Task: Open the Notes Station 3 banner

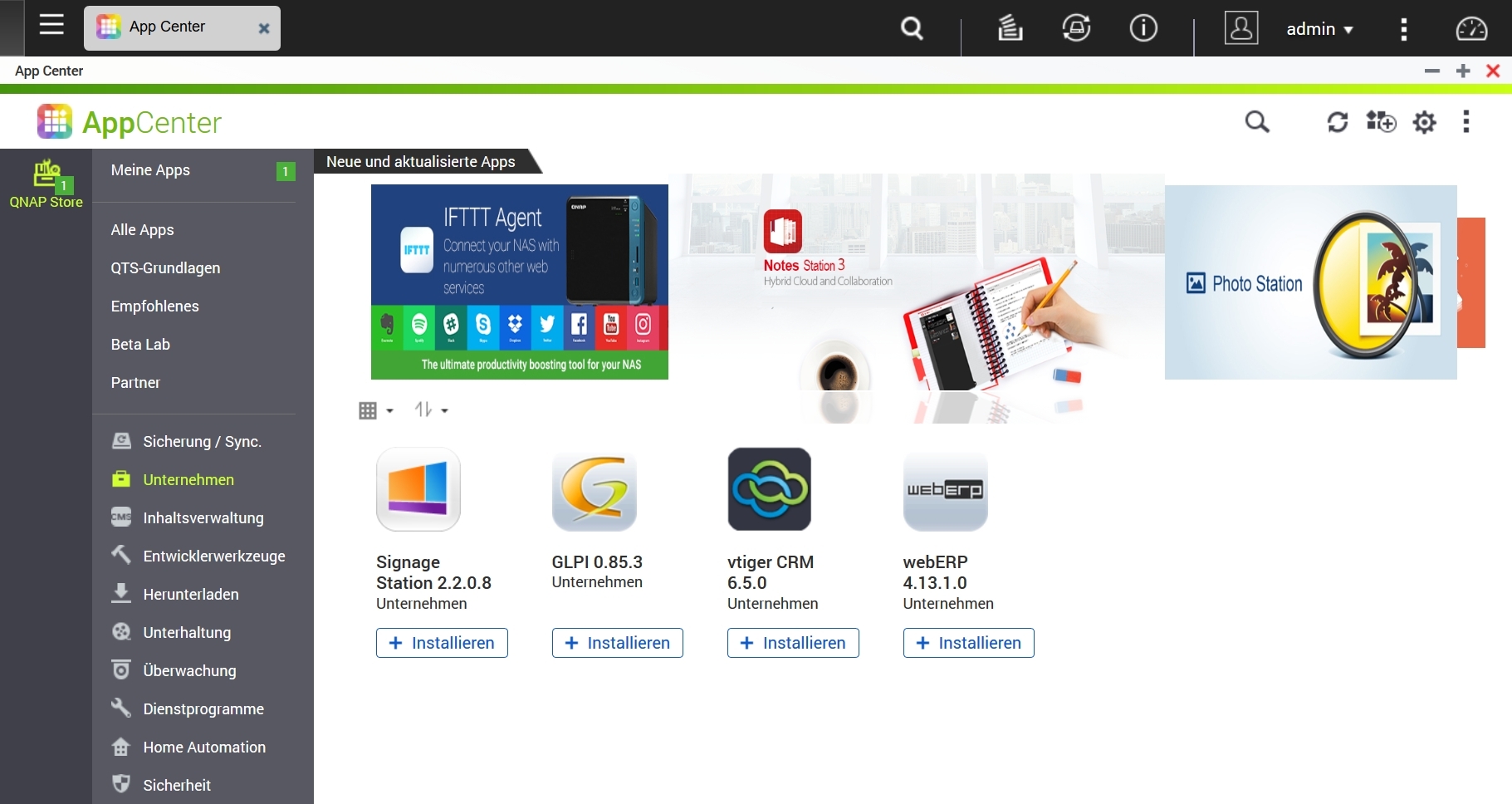Action: click(x=917, y=282)
